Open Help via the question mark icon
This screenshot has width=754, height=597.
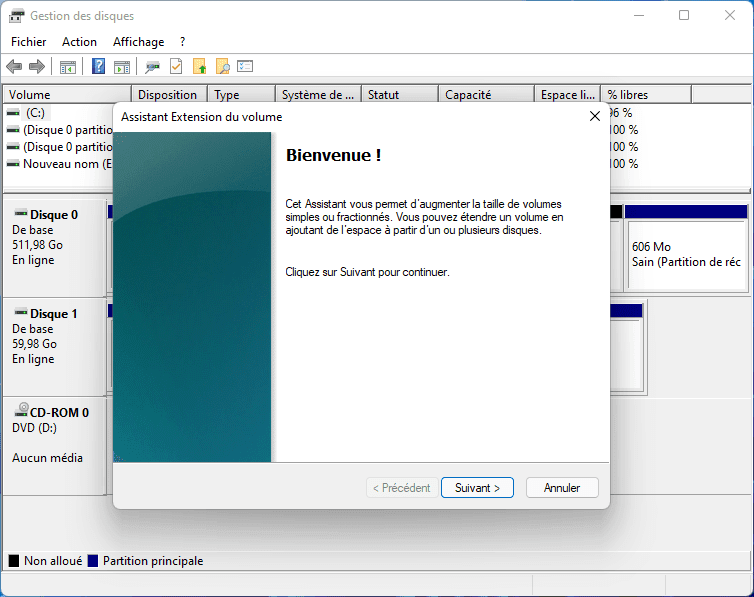(x=99, y=67)
